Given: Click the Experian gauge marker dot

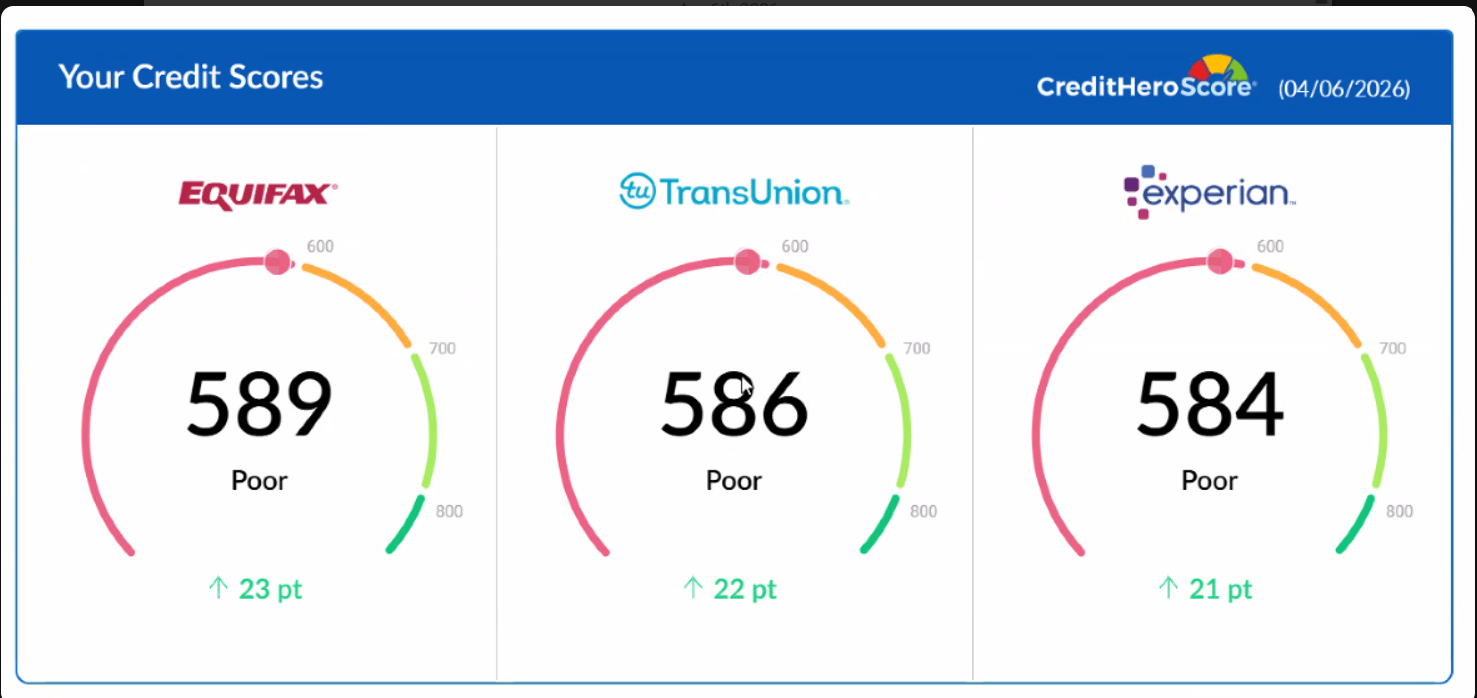Looking at the screenshot, I should click(1220, 262).
